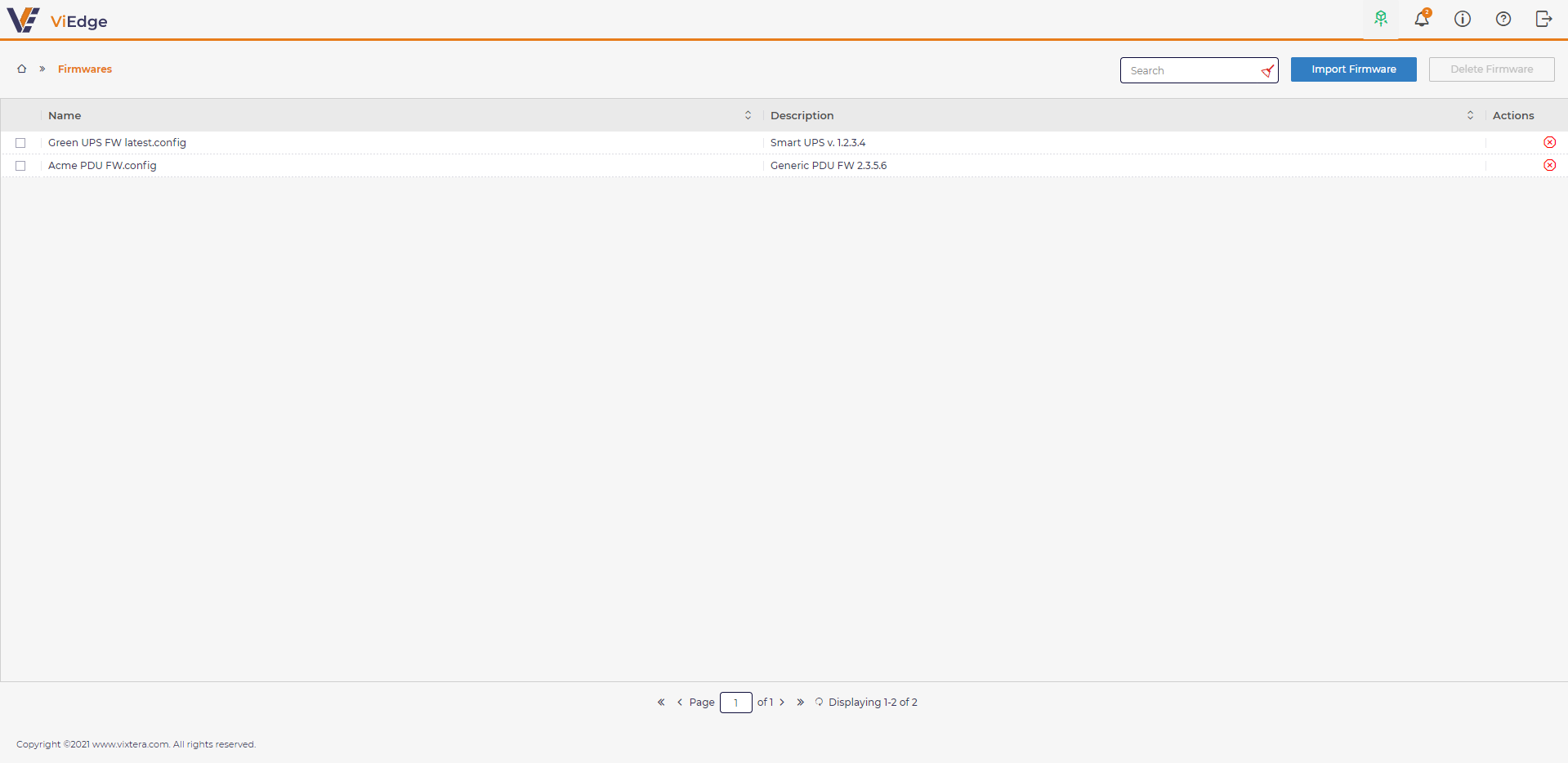Open the help question mark icon

[x=1503, y=19]
